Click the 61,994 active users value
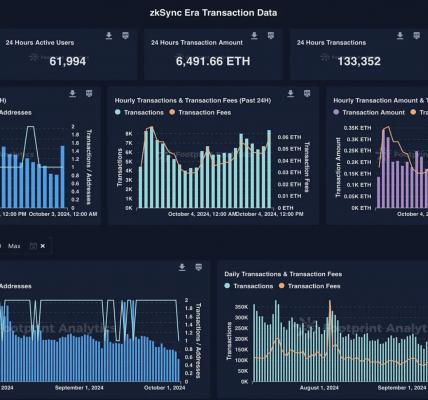The height and width of the screenshot is (400, 428). click(x=68, y=61)
